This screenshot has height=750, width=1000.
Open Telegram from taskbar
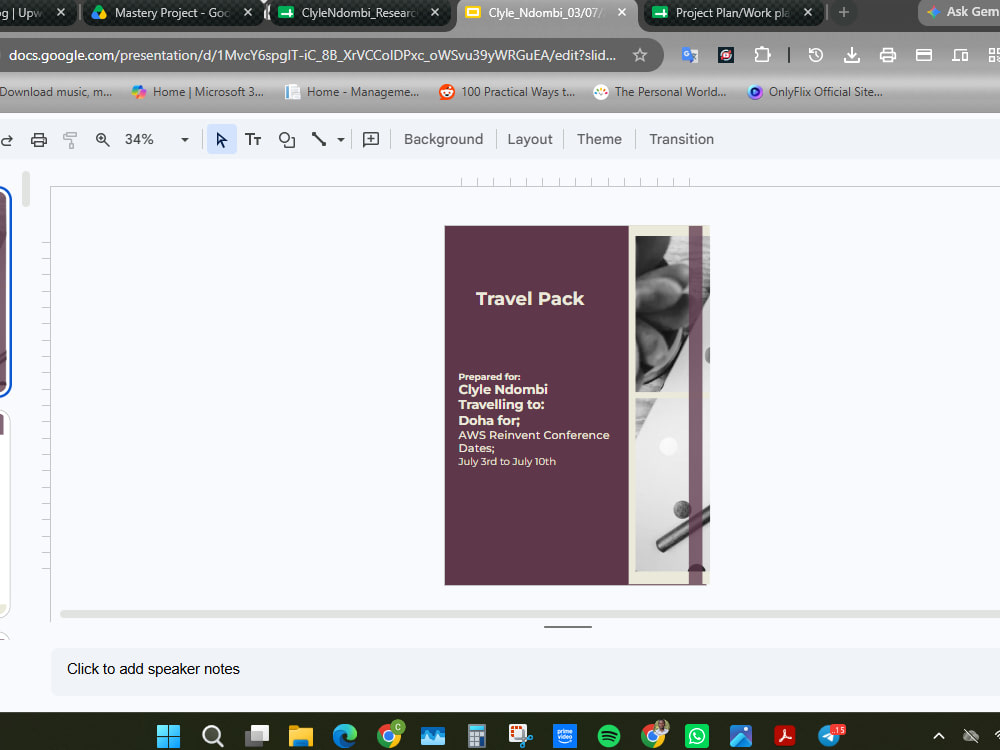(830, 736)
